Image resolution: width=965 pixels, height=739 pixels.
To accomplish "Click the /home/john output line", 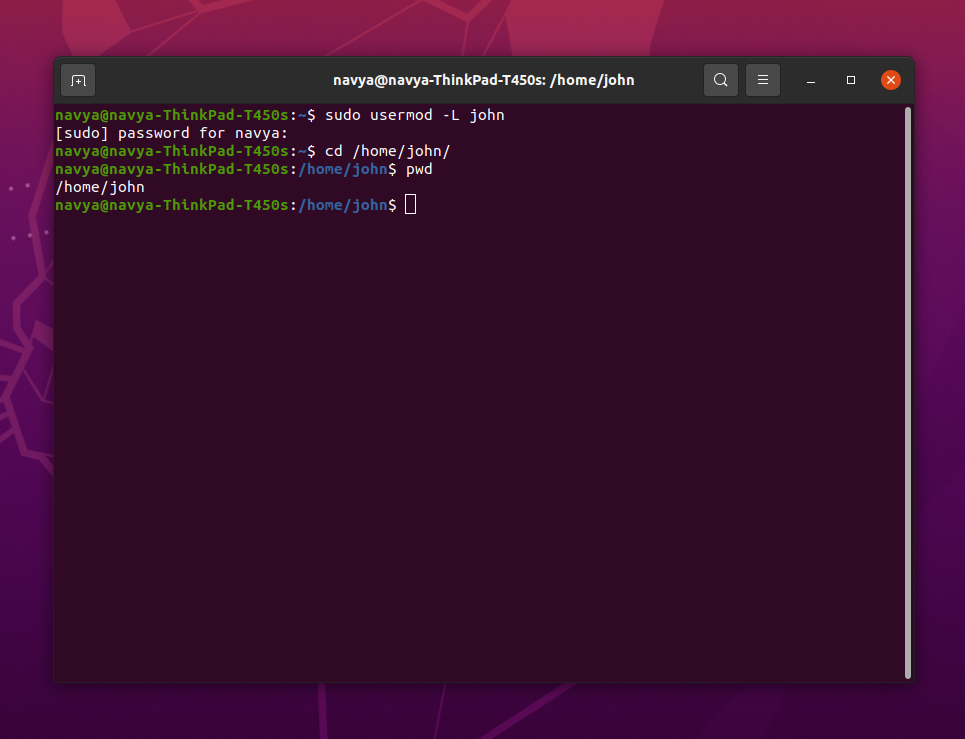I will (99, 186).
